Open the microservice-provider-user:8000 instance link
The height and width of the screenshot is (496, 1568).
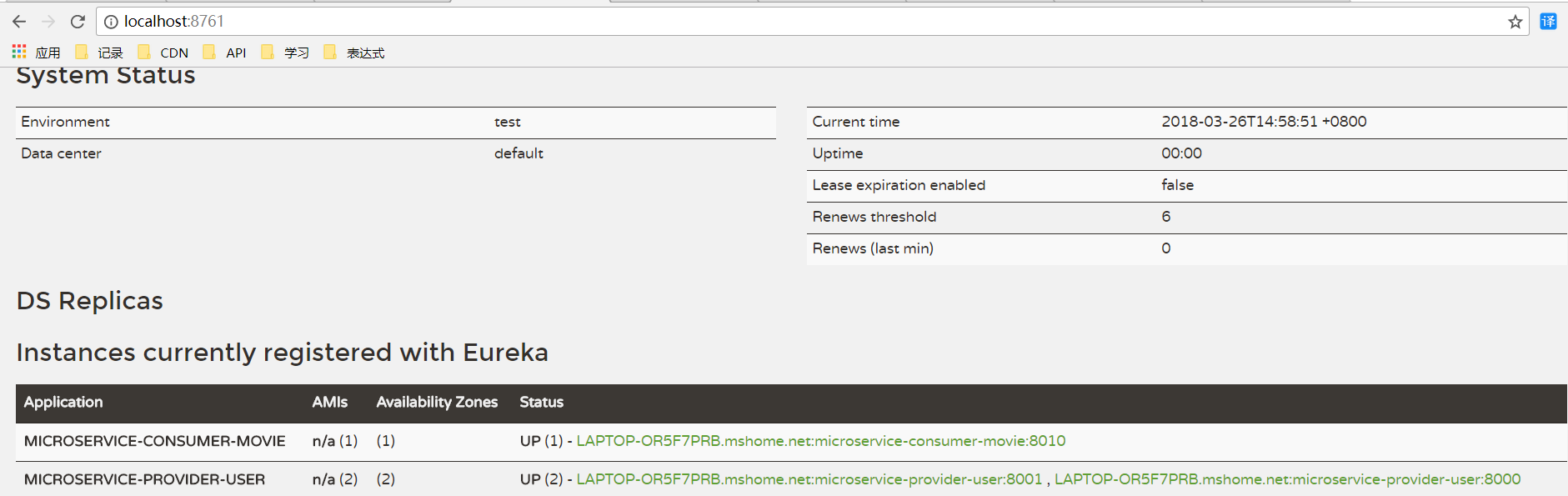coord(1287,479)
